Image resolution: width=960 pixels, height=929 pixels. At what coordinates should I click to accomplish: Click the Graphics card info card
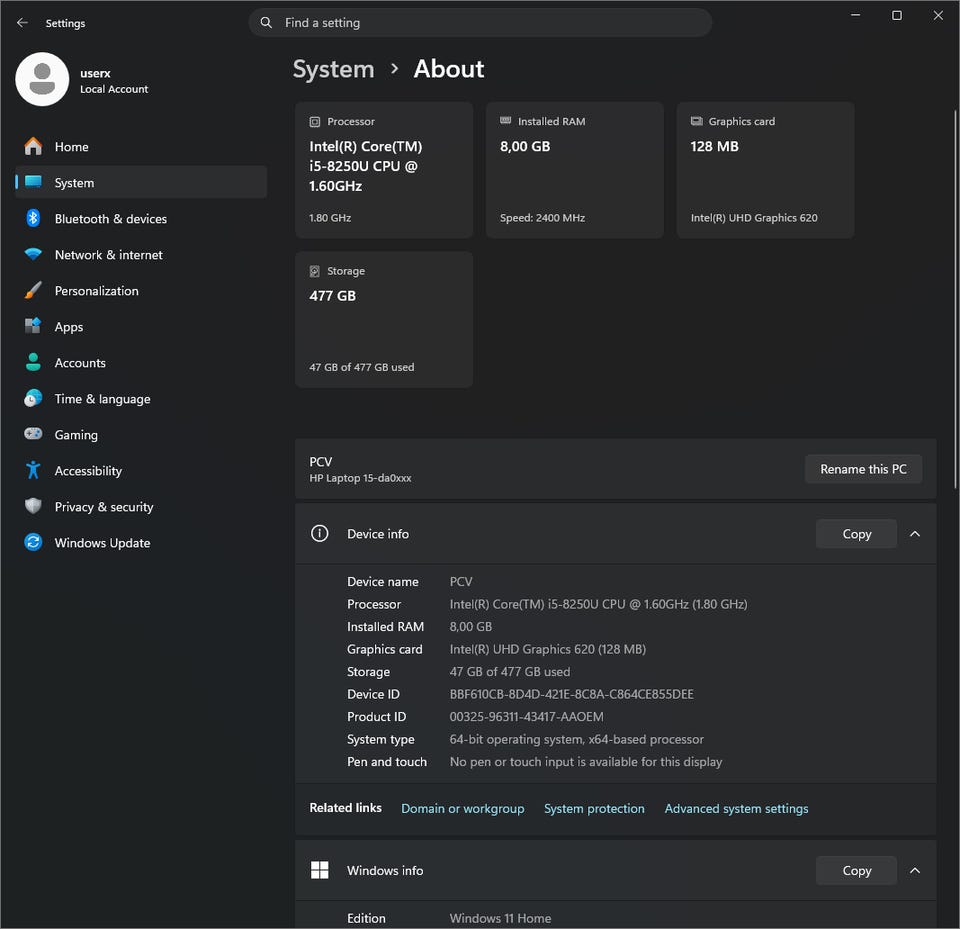click(765, 170)
